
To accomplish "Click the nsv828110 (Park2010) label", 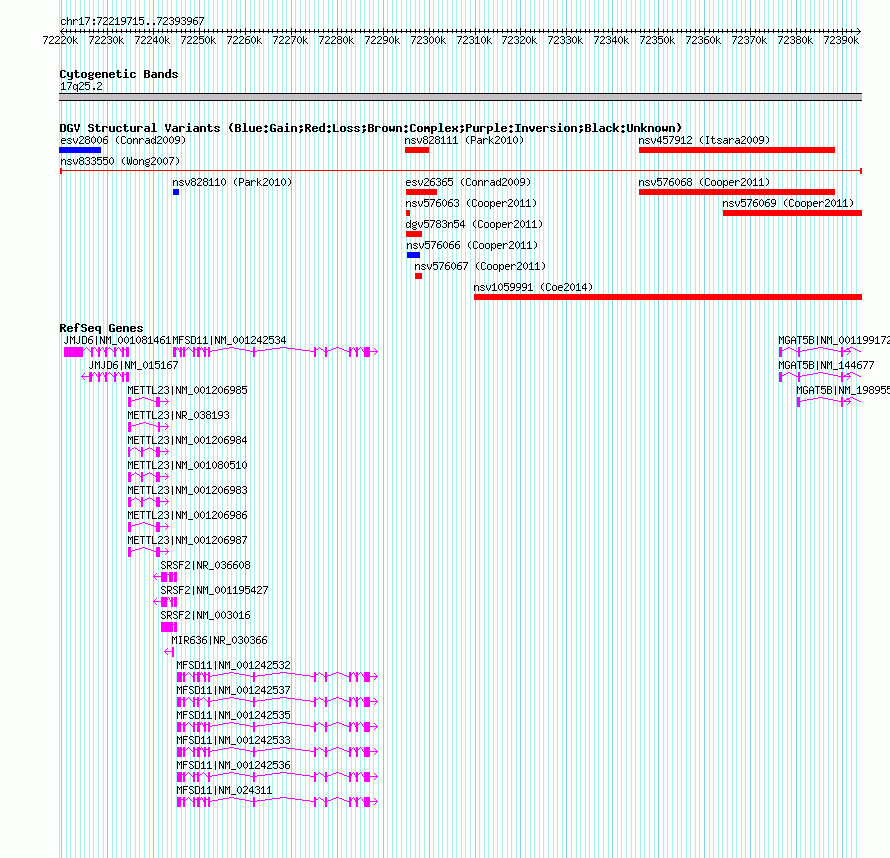I will 232,182.
